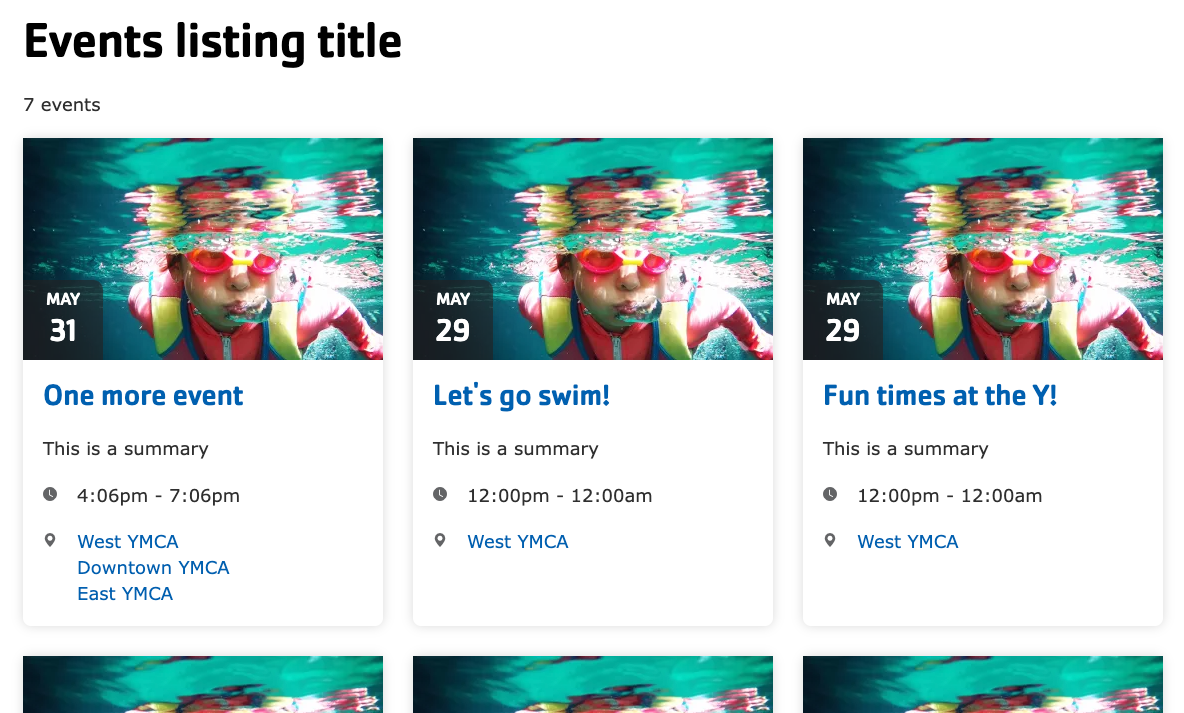Open the Fun times at the Y! link
Viewport: 1184px width, 713px height.
(x=940, y=396)
